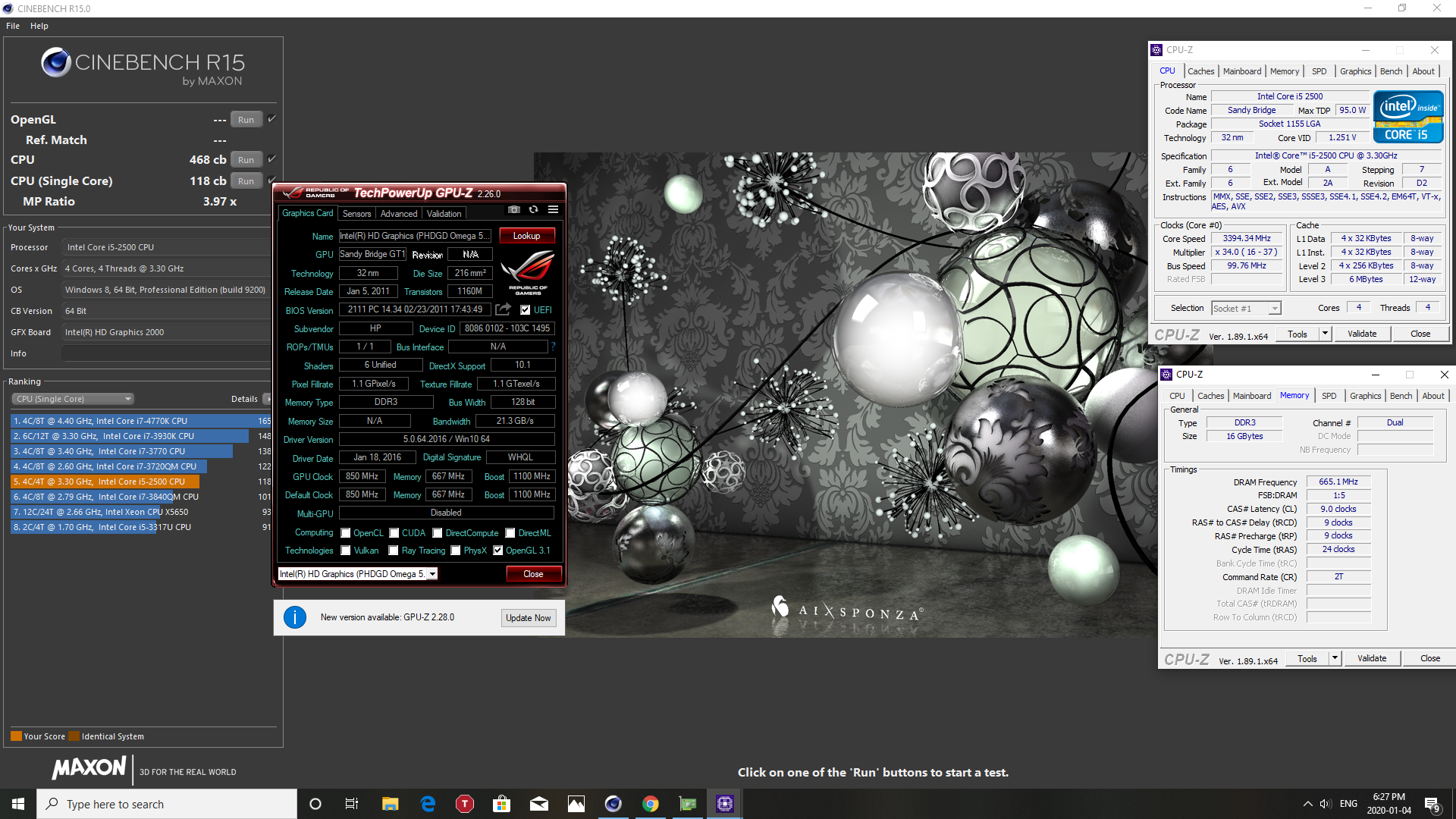Image resolution: width=1456 pixels, height=819 pixels.
Task: Run the CPU (Single Core) benchmark
Action: click(246, 180)
